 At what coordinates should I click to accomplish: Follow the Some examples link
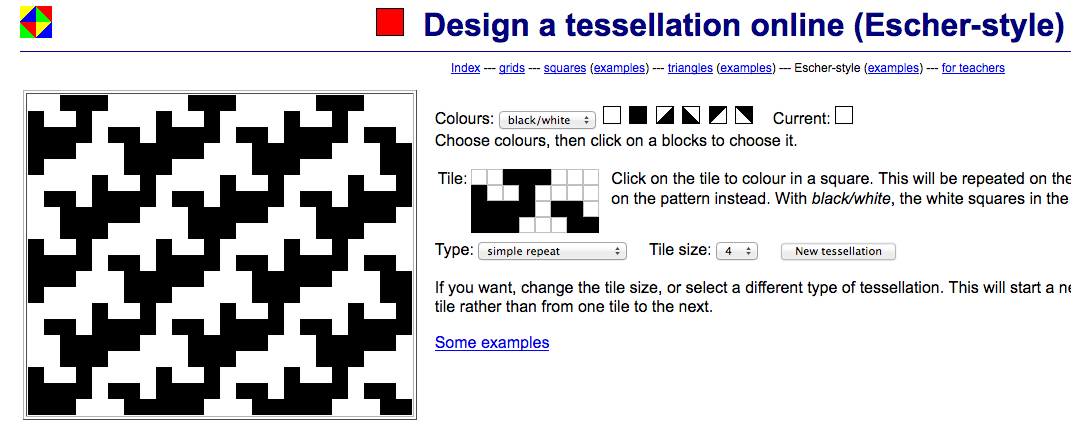pyautogui.click(x=492, y=343)
